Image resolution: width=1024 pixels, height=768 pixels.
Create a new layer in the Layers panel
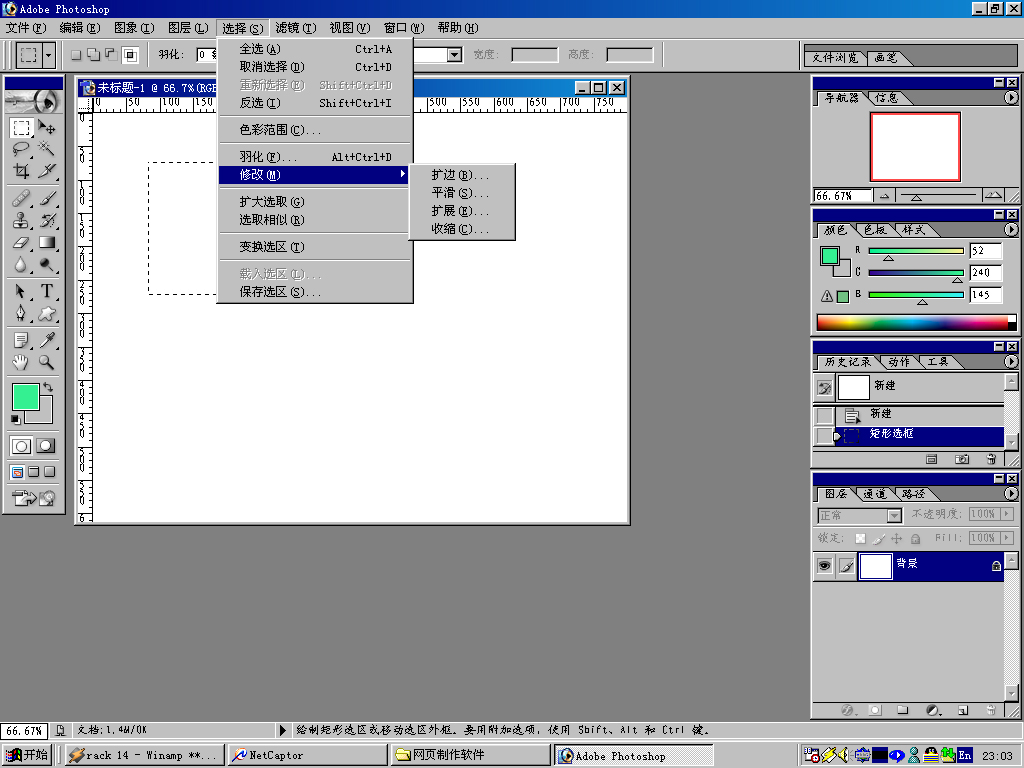[962, 710]
